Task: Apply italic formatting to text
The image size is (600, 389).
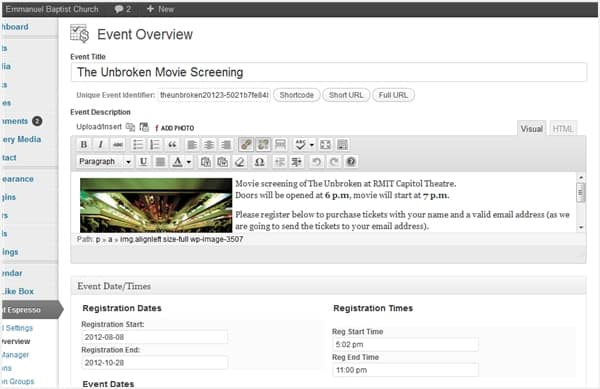Action: (100, 145)
